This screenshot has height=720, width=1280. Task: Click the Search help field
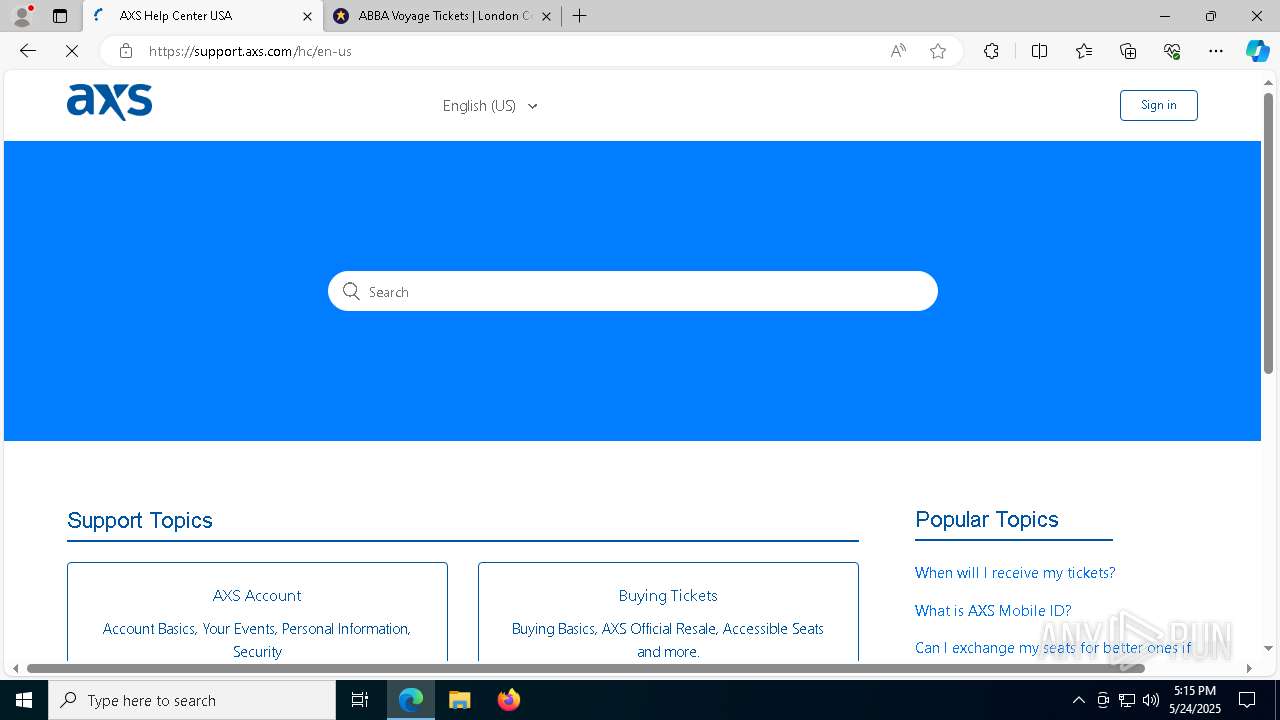(633, 291)
